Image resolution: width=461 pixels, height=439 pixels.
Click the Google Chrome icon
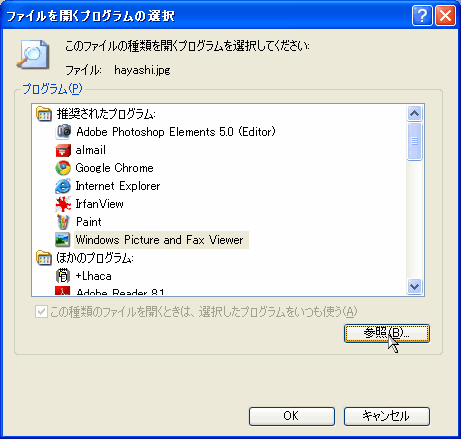[x=63, y=168]
